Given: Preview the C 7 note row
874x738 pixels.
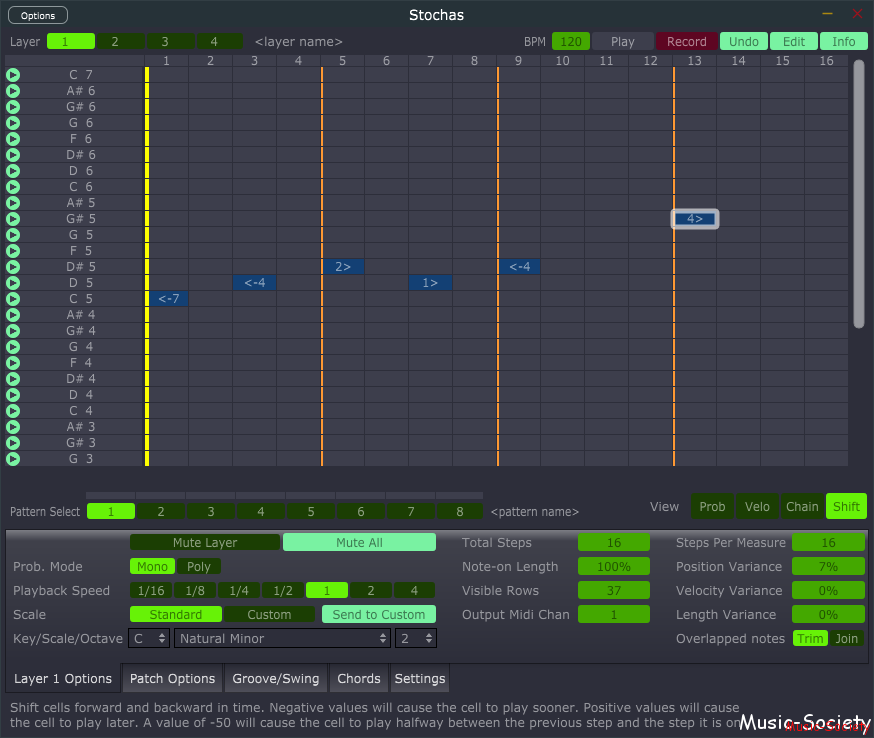Looking at the screenshot, I should pos(13,75).
